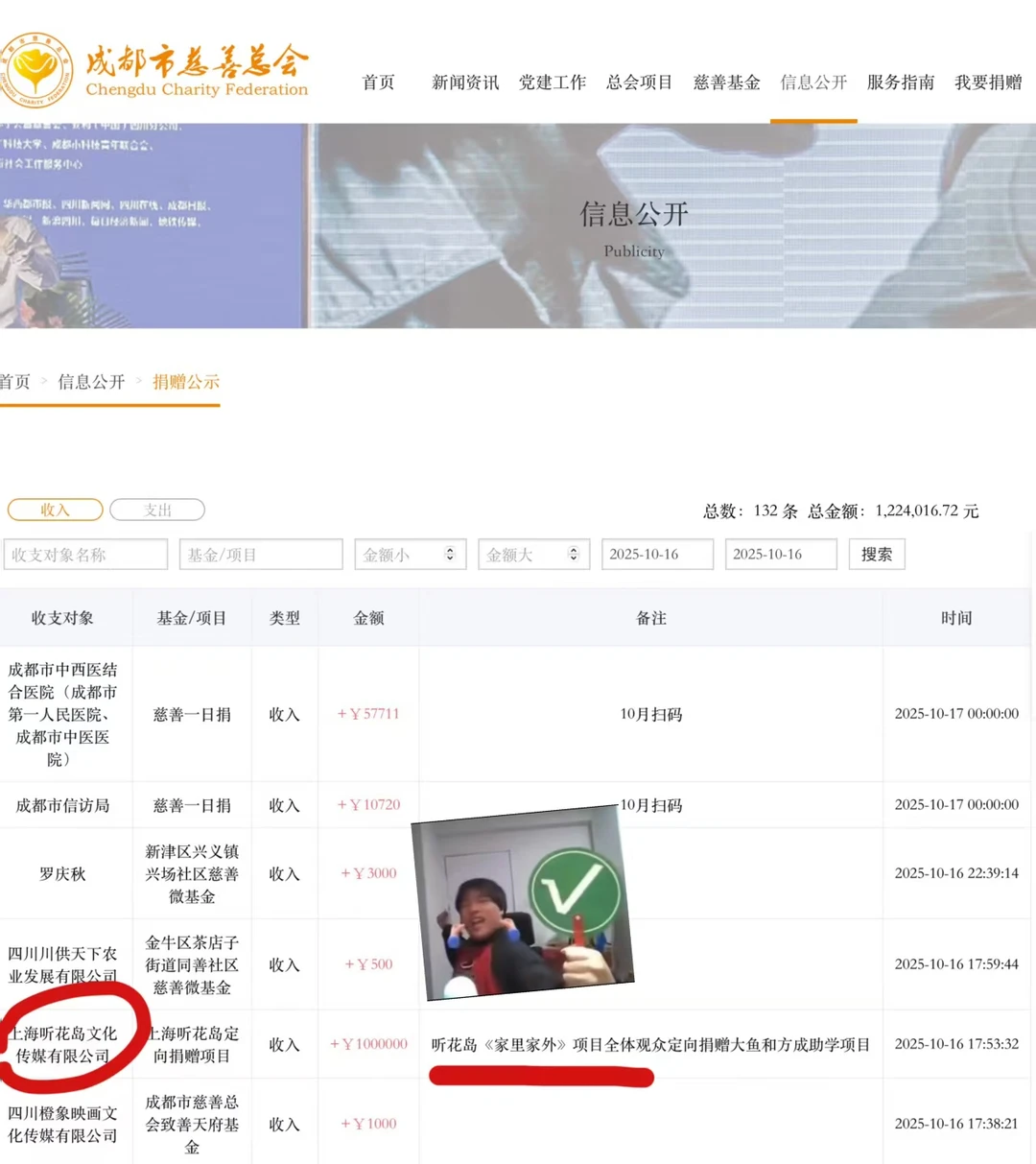
Task: Select the circled 上海听花岛文化传媒有限公司 table entry
Action: point(62,1044)
